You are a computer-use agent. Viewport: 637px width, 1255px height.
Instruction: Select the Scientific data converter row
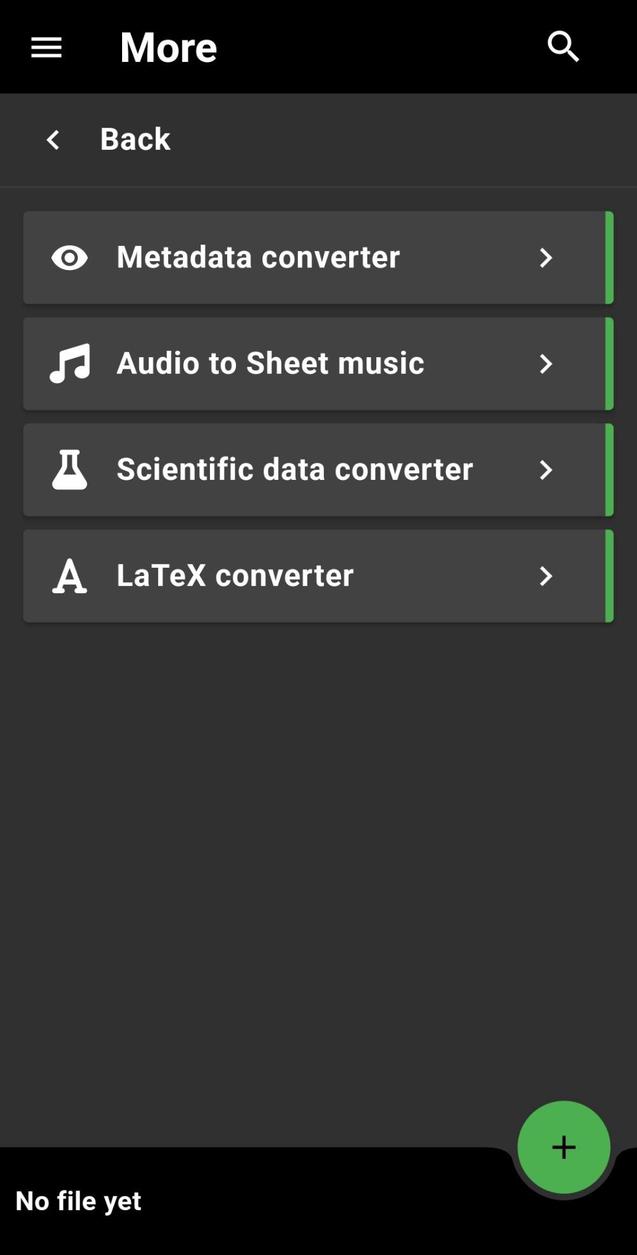pyautogui.click(x=295, y=468)
